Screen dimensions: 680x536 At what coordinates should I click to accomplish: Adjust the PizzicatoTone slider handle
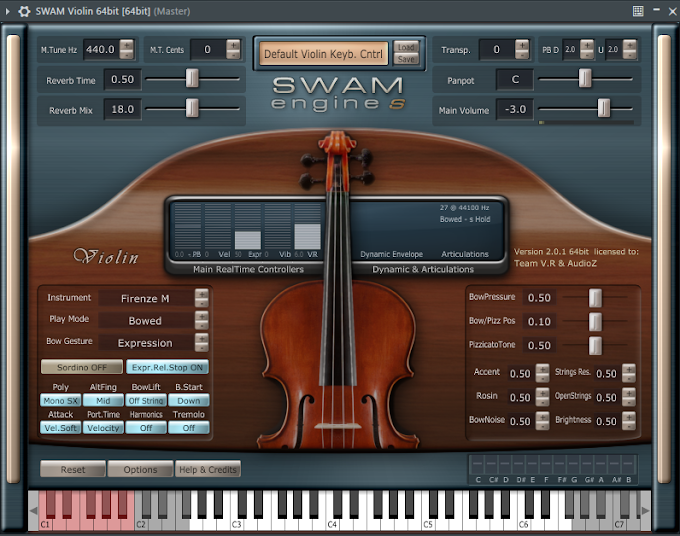pyautogui.click(x=595, y=345)
